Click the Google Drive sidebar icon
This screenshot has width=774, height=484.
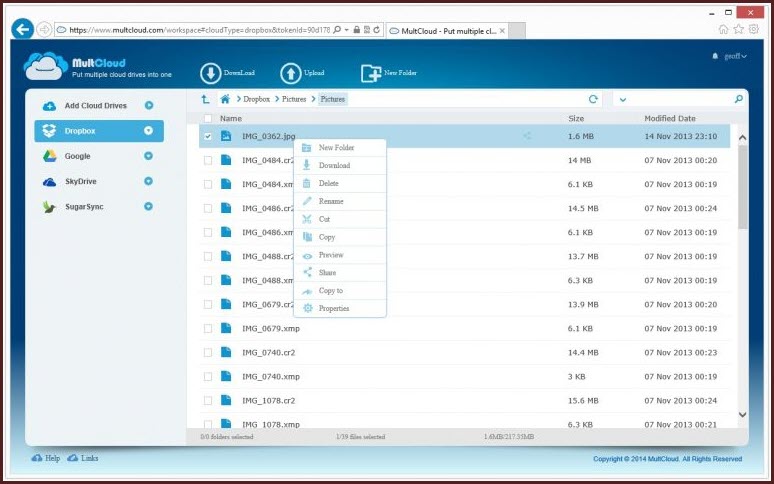[x=49, y=156]
